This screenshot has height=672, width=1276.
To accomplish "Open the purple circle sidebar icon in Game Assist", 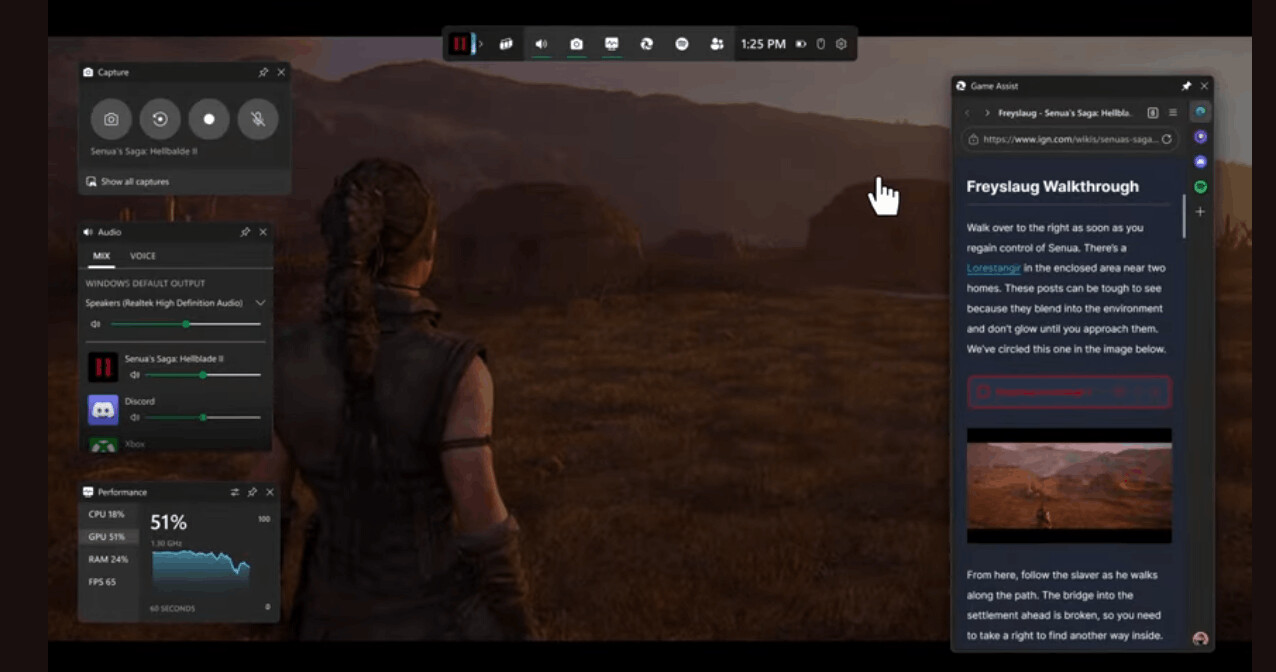I will (1200, 137).
